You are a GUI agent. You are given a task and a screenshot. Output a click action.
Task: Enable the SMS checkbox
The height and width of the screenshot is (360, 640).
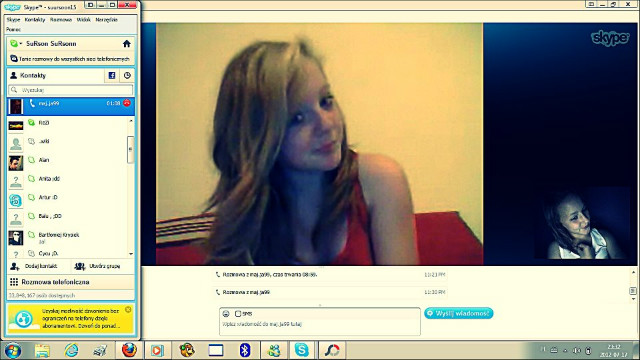[x=238, y=313]
